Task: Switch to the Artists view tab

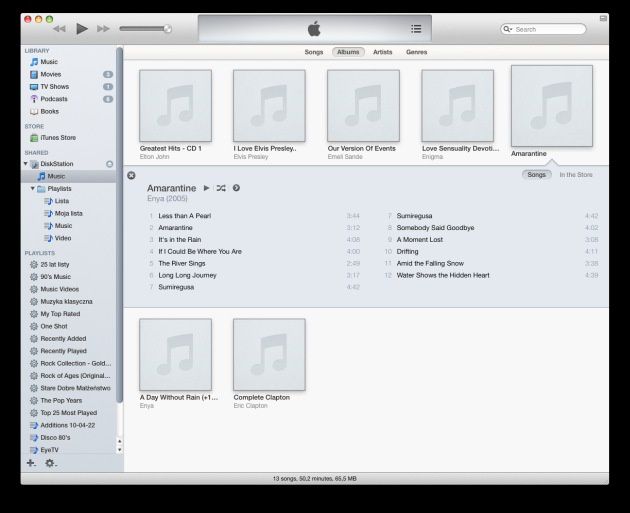Action: tap(382, 52)
